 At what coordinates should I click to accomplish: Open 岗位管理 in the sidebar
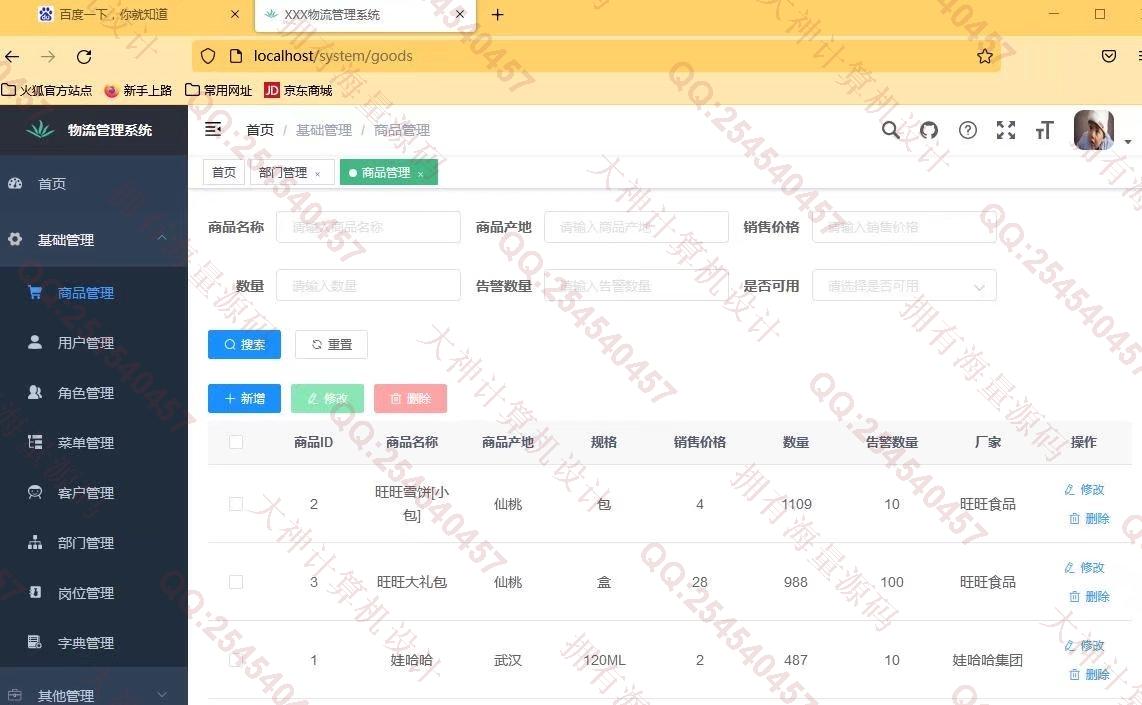click(x=93, y=593)
